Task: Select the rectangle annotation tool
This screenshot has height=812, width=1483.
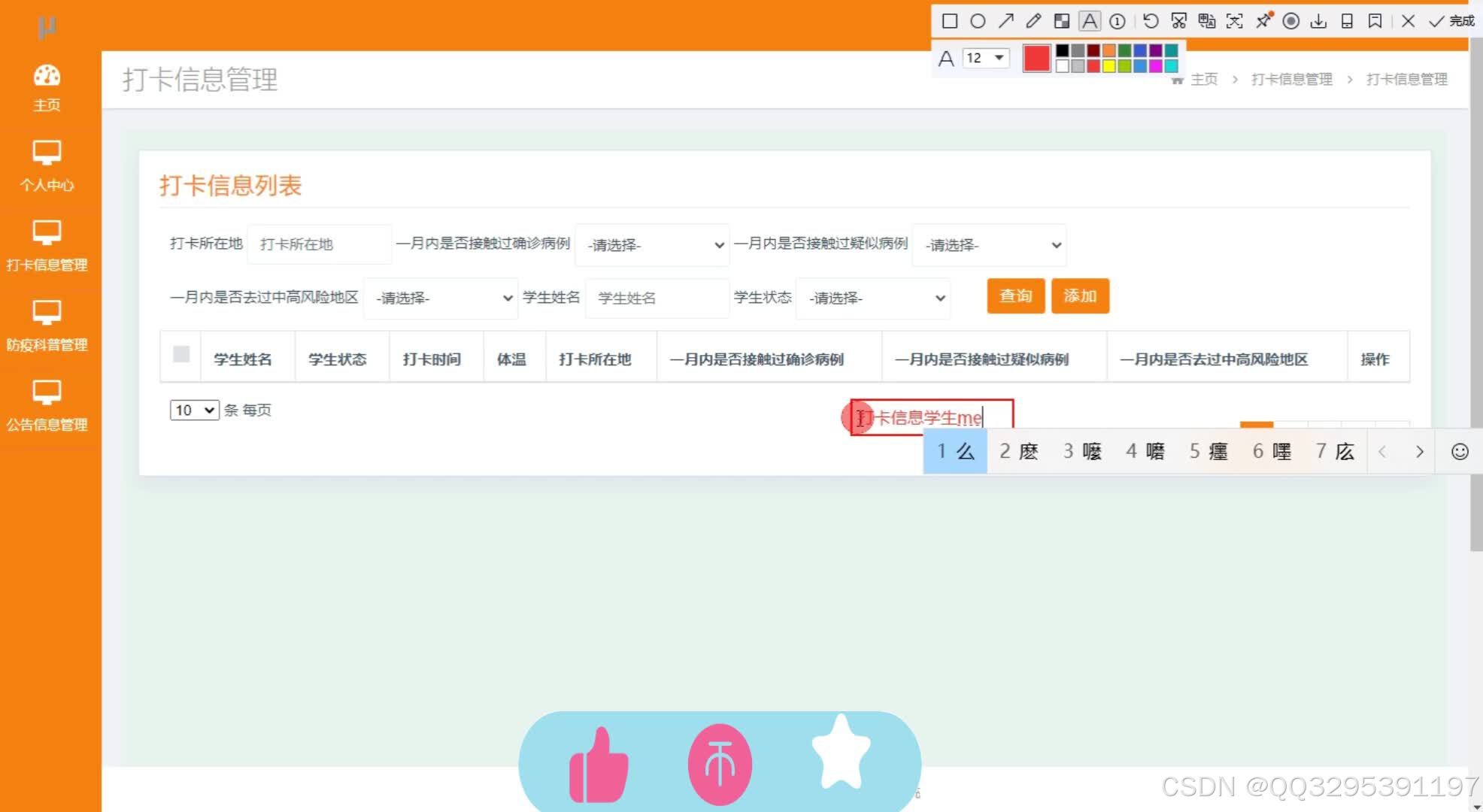Action: (950, 21)
